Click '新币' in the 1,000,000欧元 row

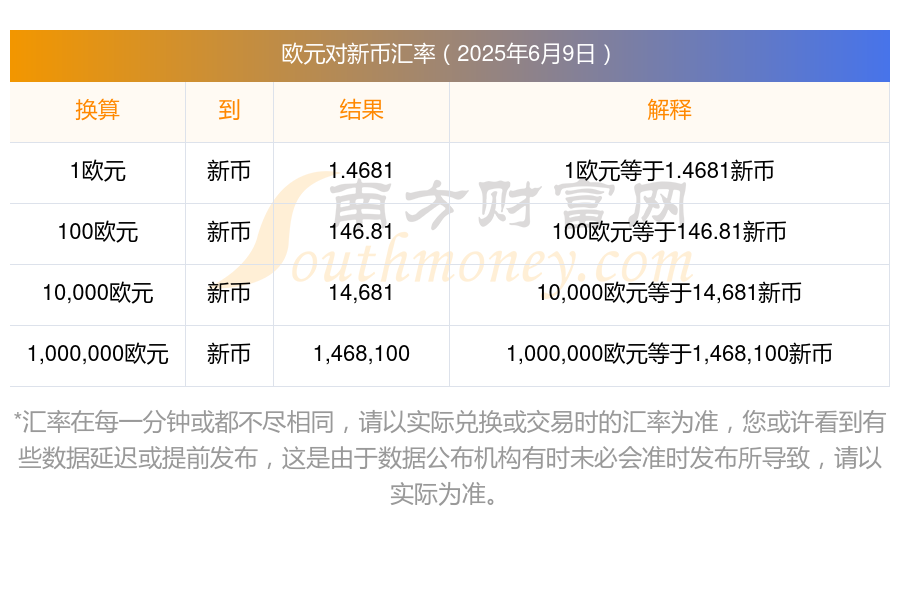click(x=229, y=354)
